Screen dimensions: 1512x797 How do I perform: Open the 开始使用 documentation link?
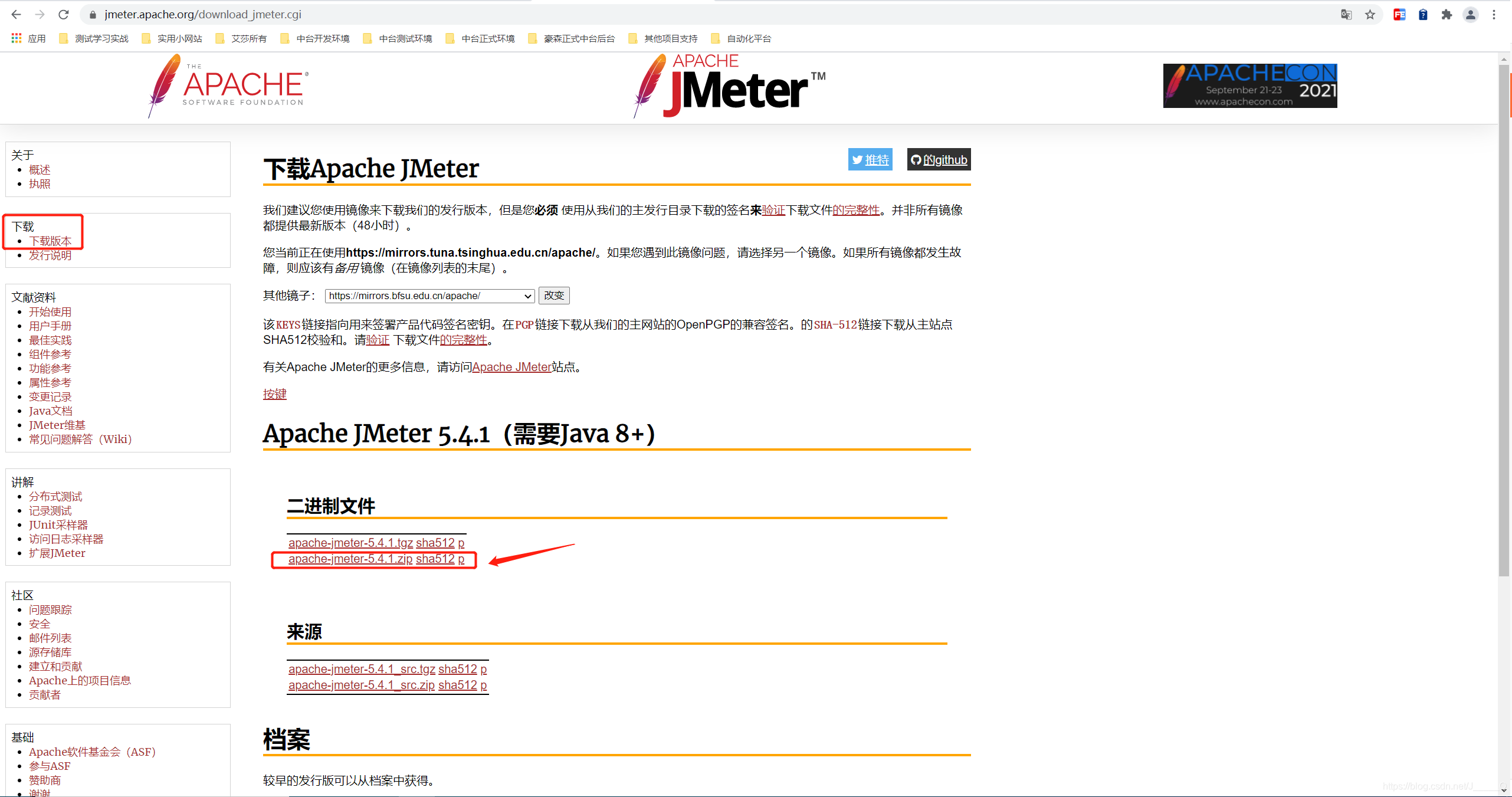pos(50,311)
